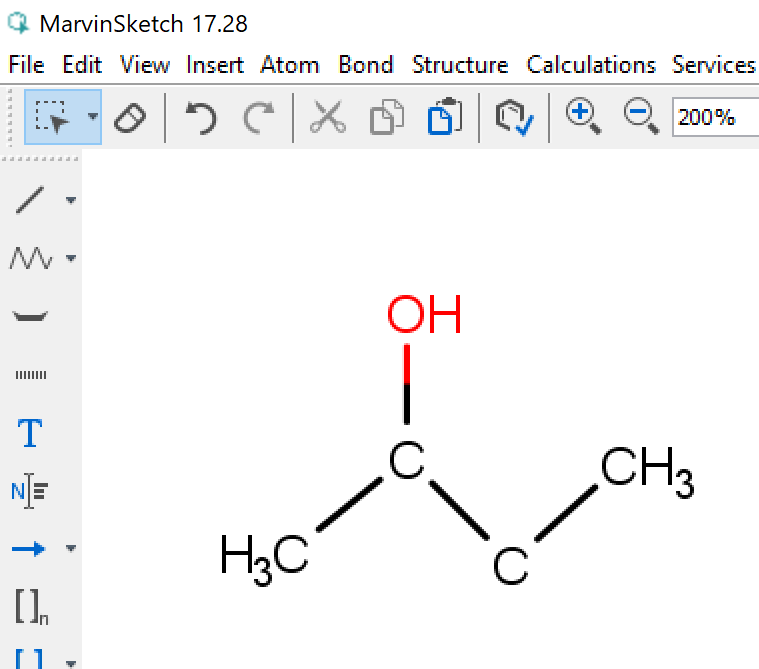
Task: Select the rectangle selection tool
Action: click(51, 117)
